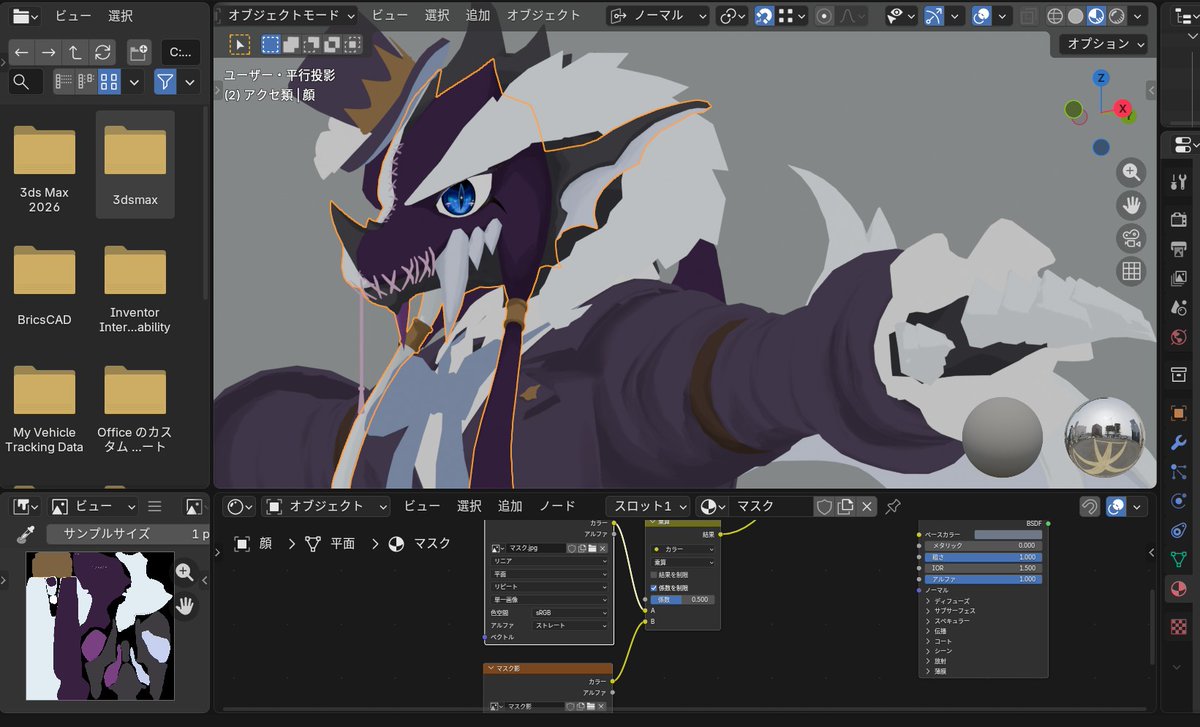Switch to rendered viewport shading
This screenshot has width=1200, height=727.
pyautogui.click(x=1116, y=16)
